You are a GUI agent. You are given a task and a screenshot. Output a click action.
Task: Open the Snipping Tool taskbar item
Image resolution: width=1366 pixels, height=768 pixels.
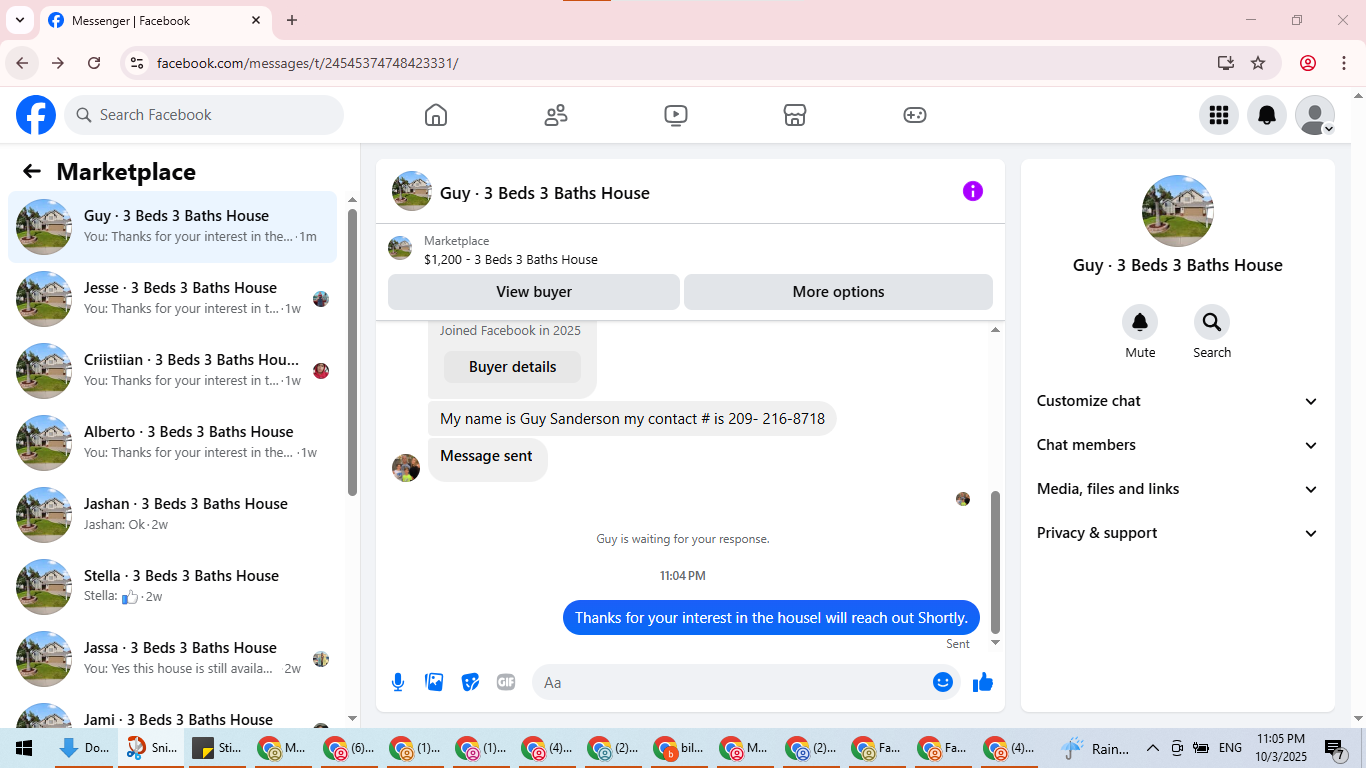click(x=150, y=748)
